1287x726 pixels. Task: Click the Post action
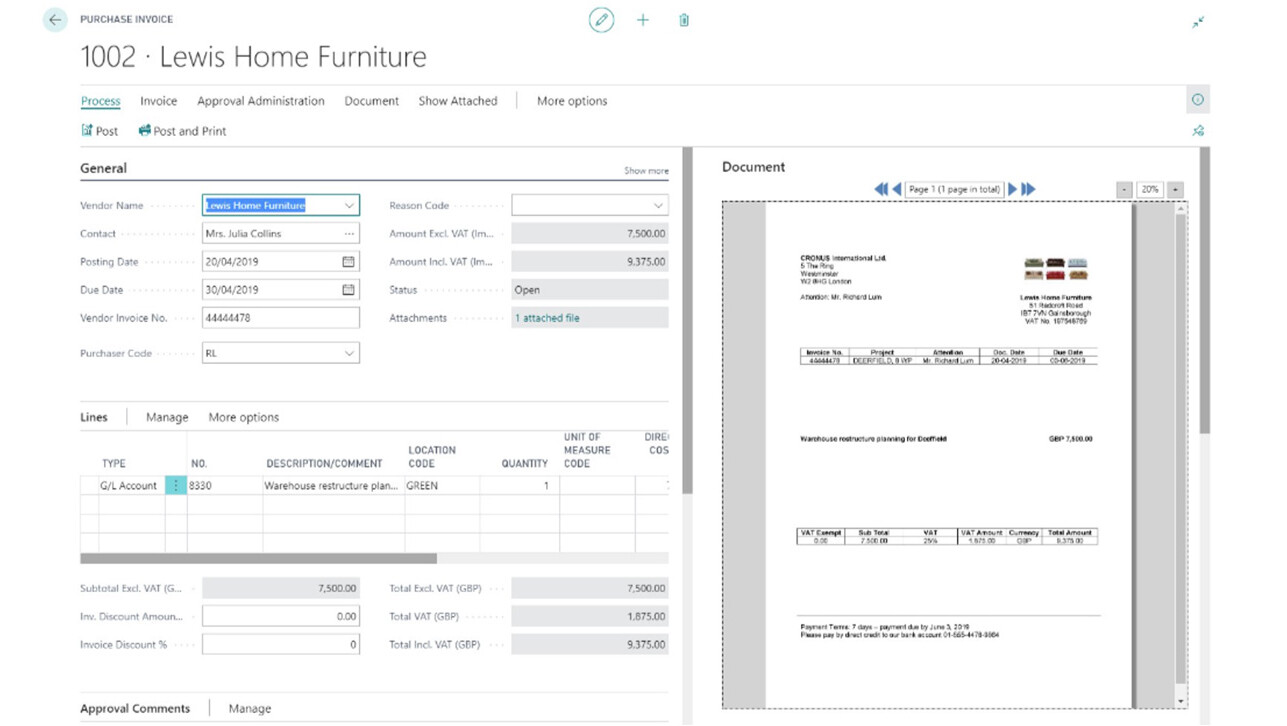(100, 131)
